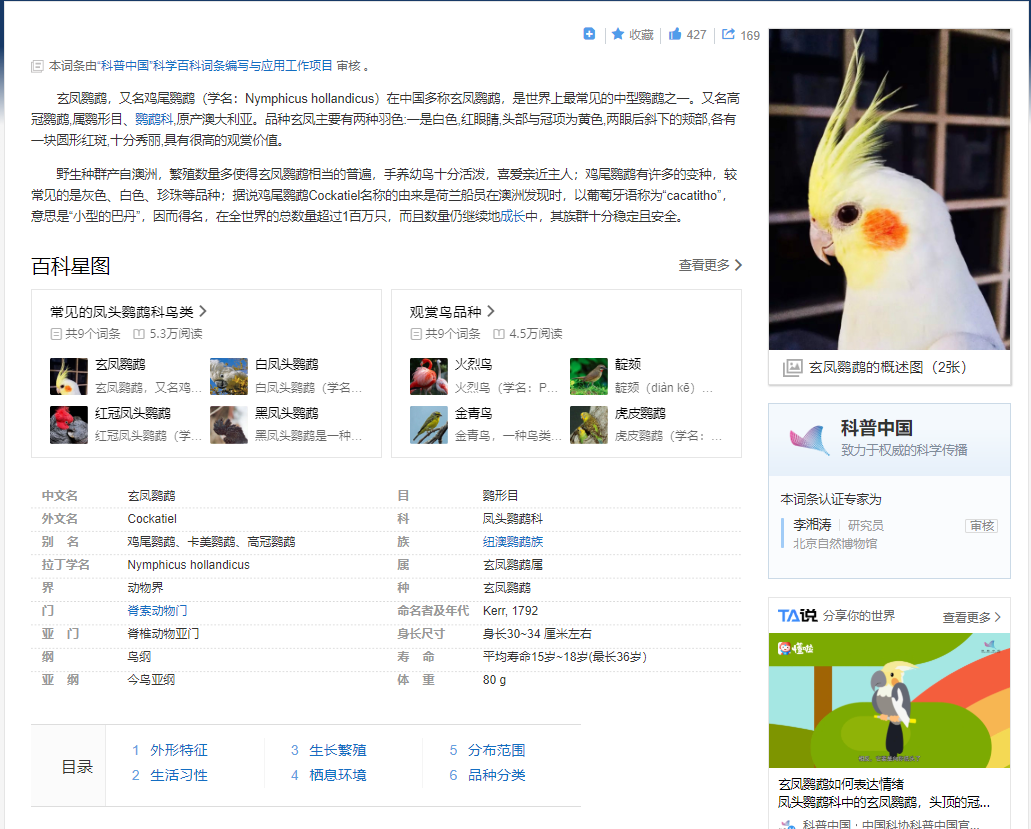Image resolution: width=1031 pixels, height=829 pixels.
Task: Open the 脊索动物门 link
Action: pyautogui.click(x=157, y=610)
